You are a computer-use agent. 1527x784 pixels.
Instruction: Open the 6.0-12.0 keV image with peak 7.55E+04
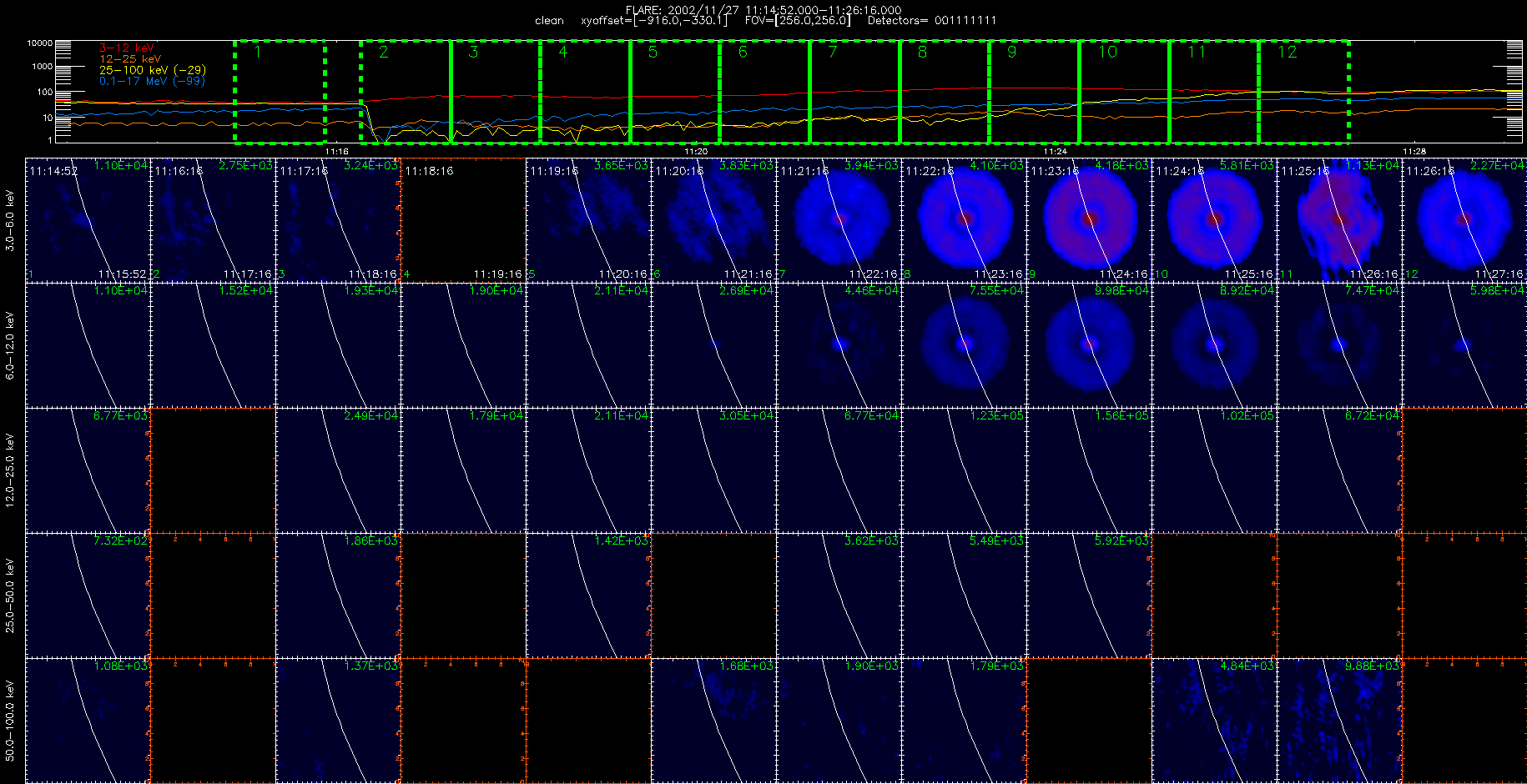tap(964, 345)
